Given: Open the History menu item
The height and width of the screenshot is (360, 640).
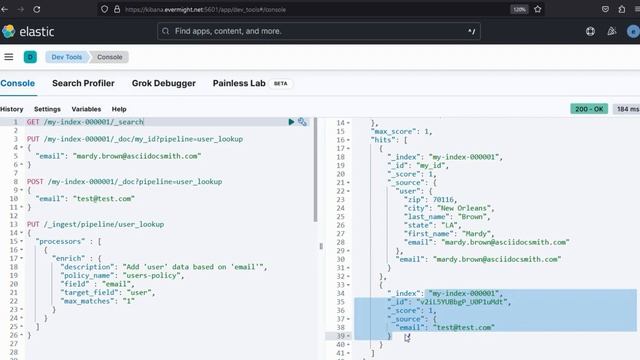Looking at the screenshot, I should [12, 109].
